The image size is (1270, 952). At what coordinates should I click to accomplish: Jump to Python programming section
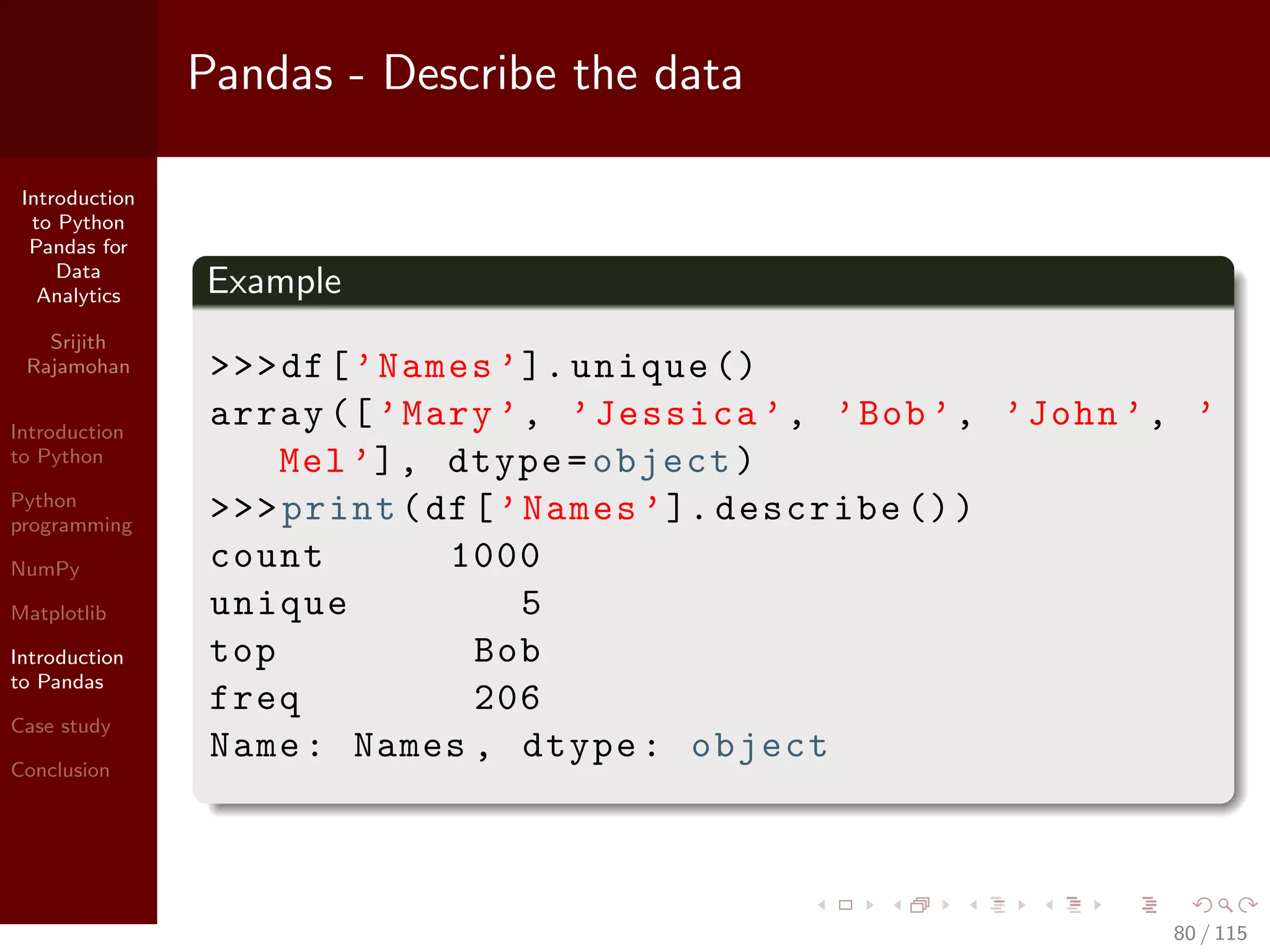(71, 513)
